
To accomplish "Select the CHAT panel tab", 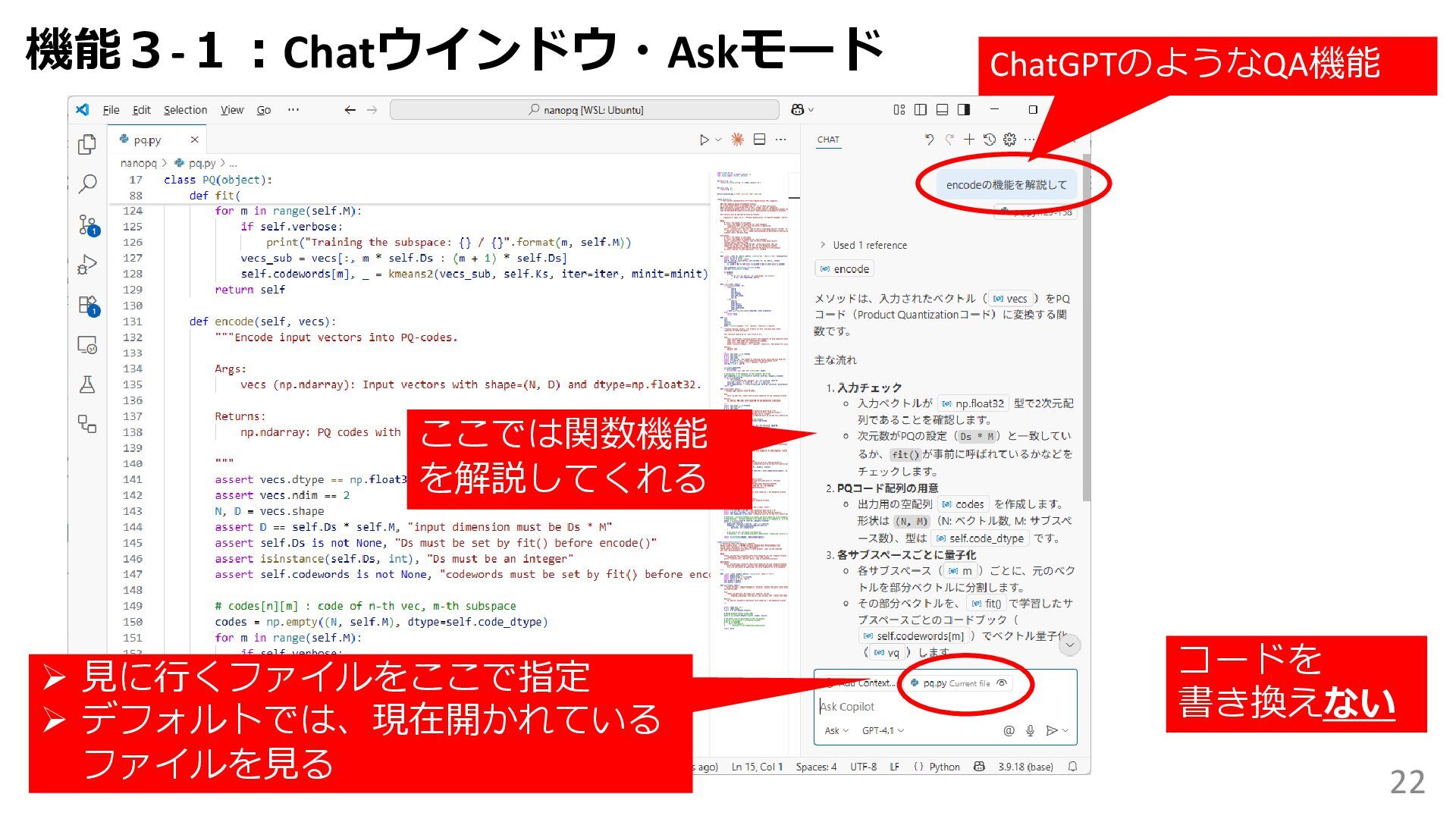I will pos(828,140).
